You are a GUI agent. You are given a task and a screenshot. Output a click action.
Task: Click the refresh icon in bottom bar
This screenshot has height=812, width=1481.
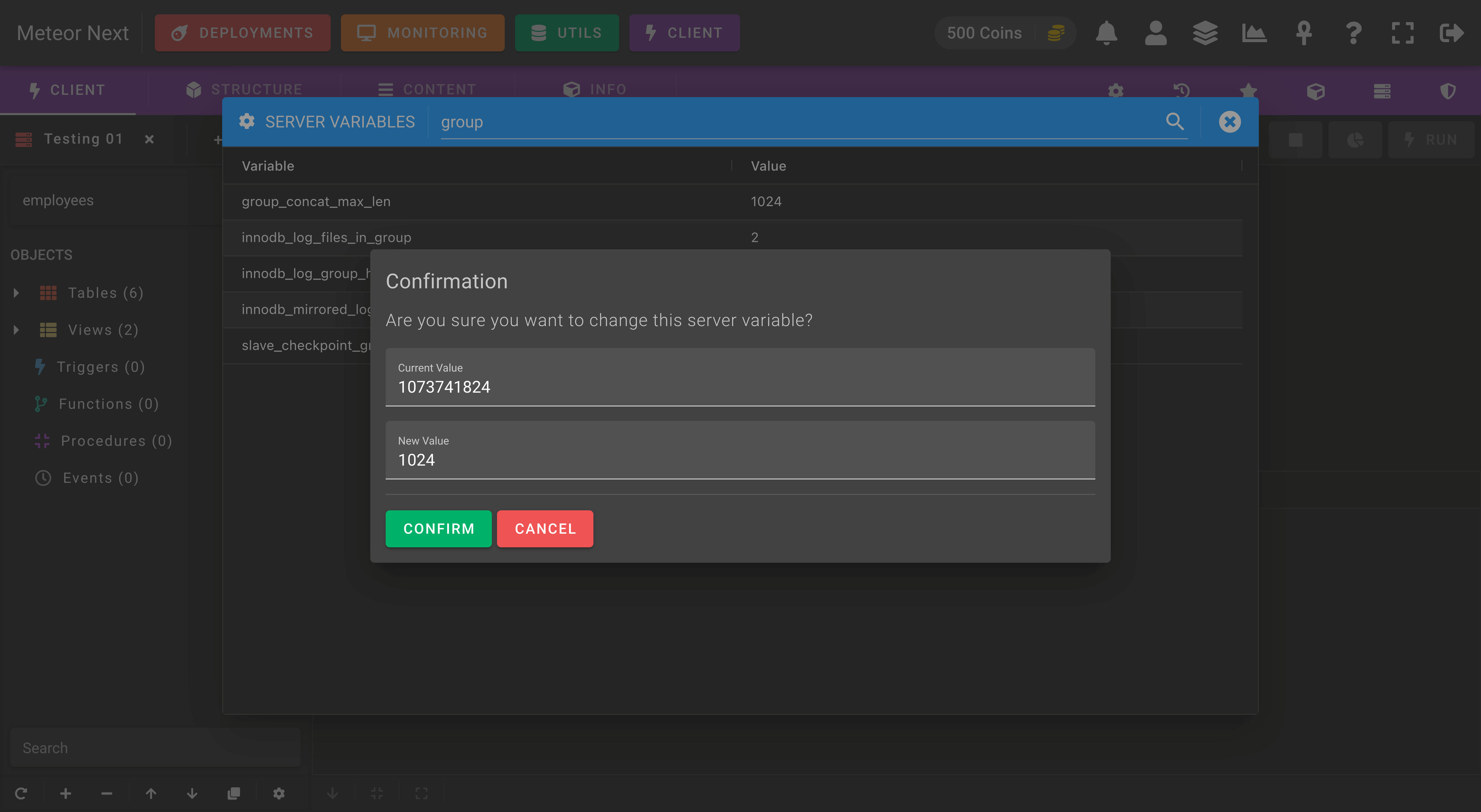click(21, 793)
